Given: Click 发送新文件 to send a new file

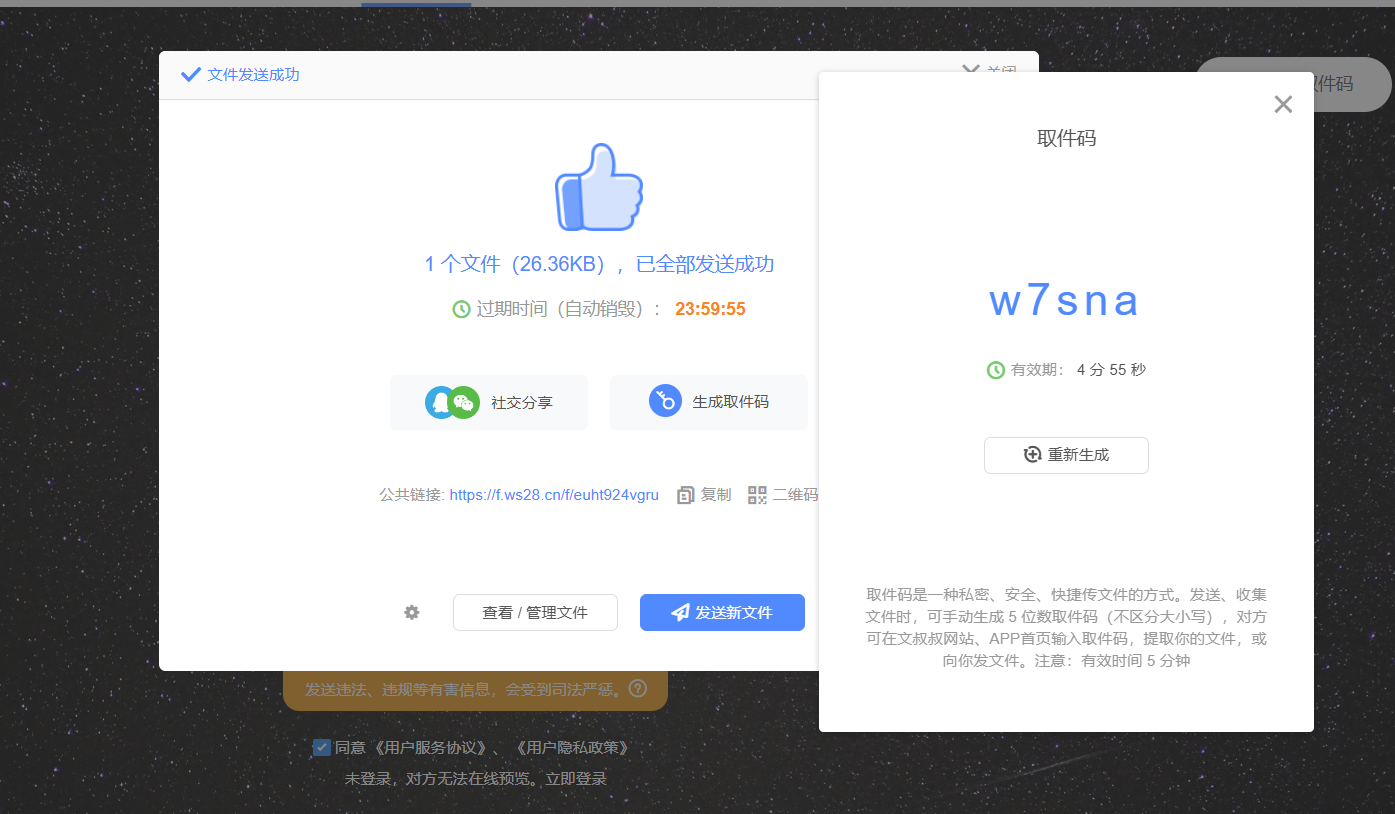Looking at the screenshot, I should 722,612.
